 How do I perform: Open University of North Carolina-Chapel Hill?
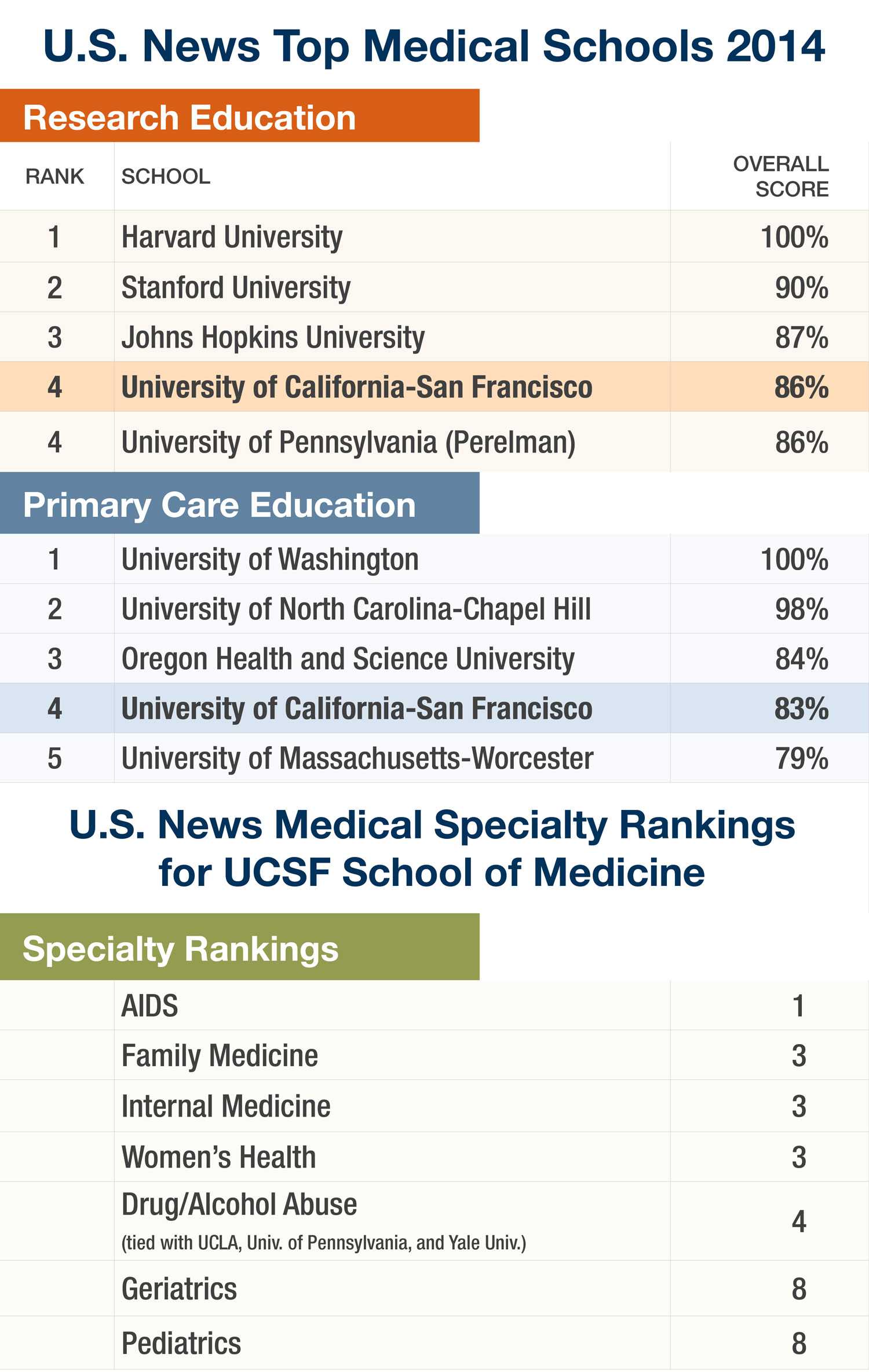356,610
